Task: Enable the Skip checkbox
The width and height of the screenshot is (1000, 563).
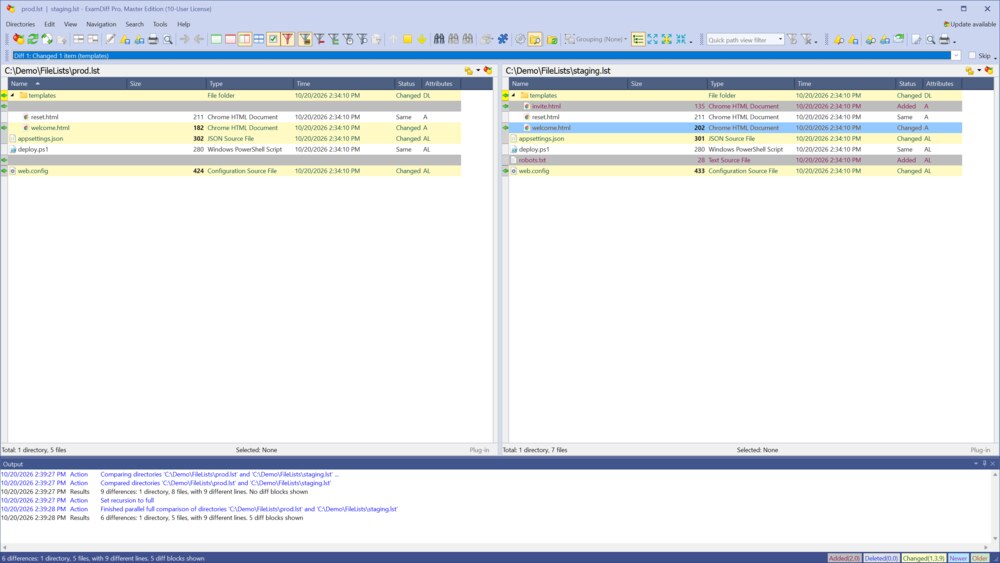Action: pos(972,55)
